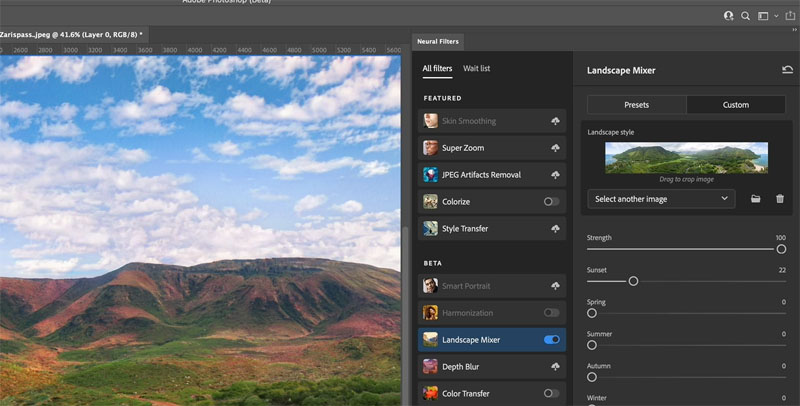
Task: Click the Strength value 100
Action: (x=781, y=238)
